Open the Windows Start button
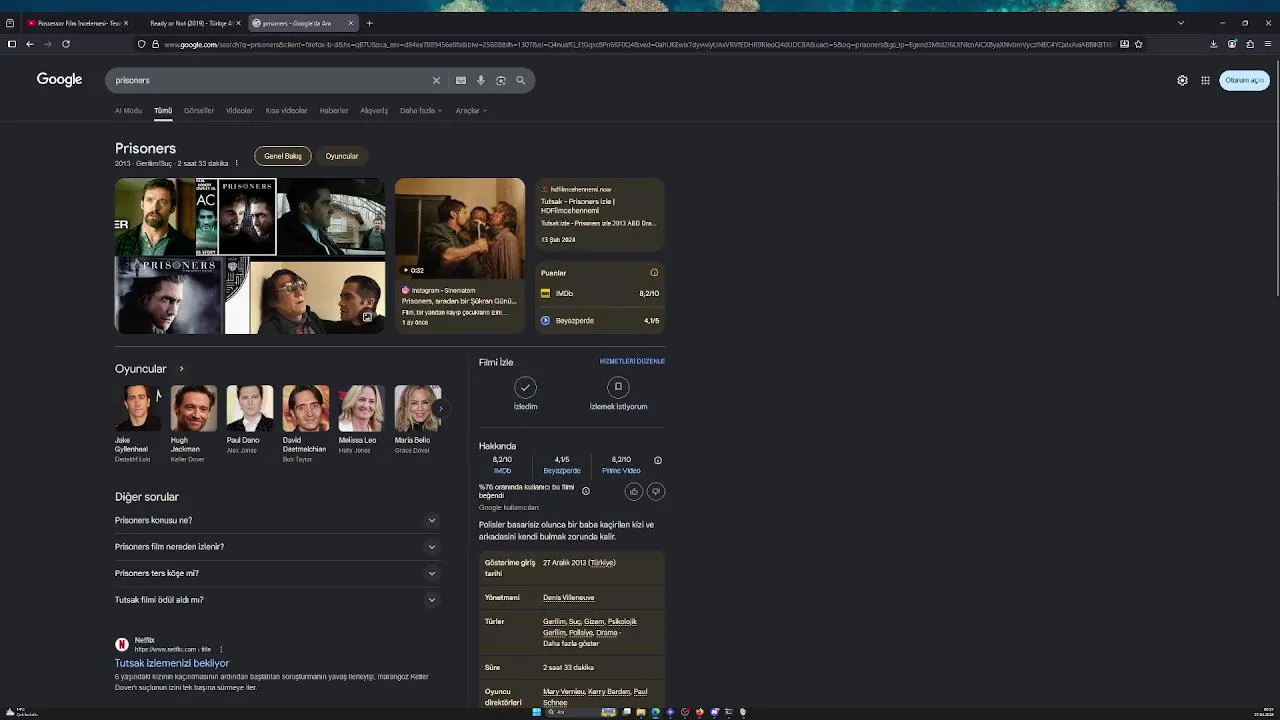 (536, 712)
